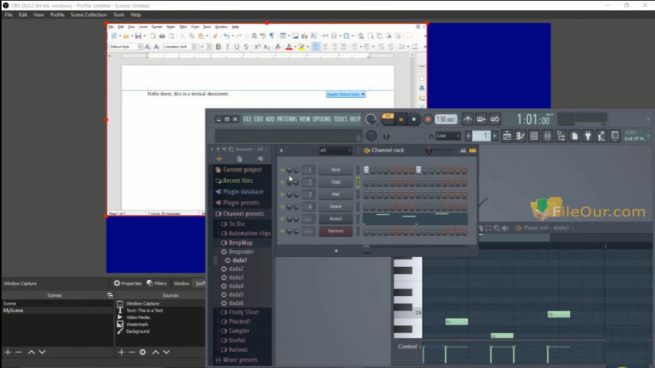Open FL Studio OPTIONS menu

[322, 119]
